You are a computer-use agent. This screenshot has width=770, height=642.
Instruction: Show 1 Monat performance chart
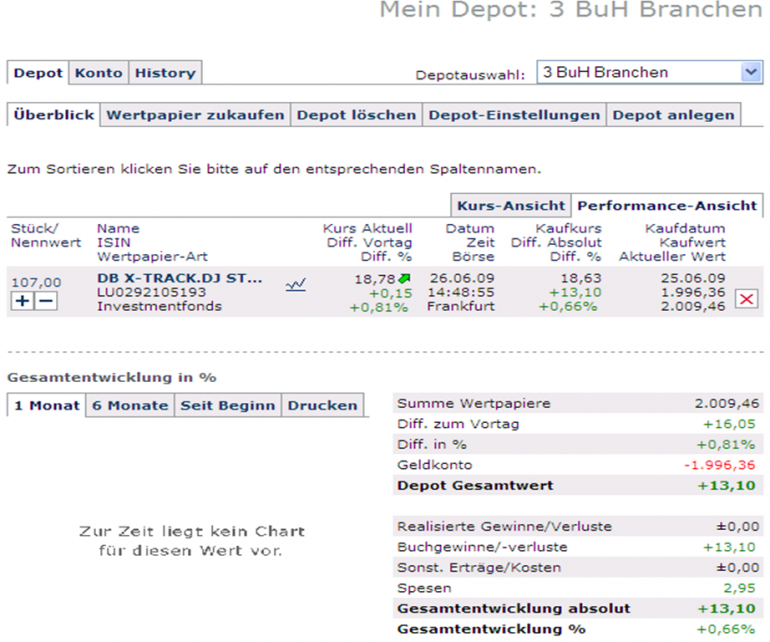click(x=47, y=405)
